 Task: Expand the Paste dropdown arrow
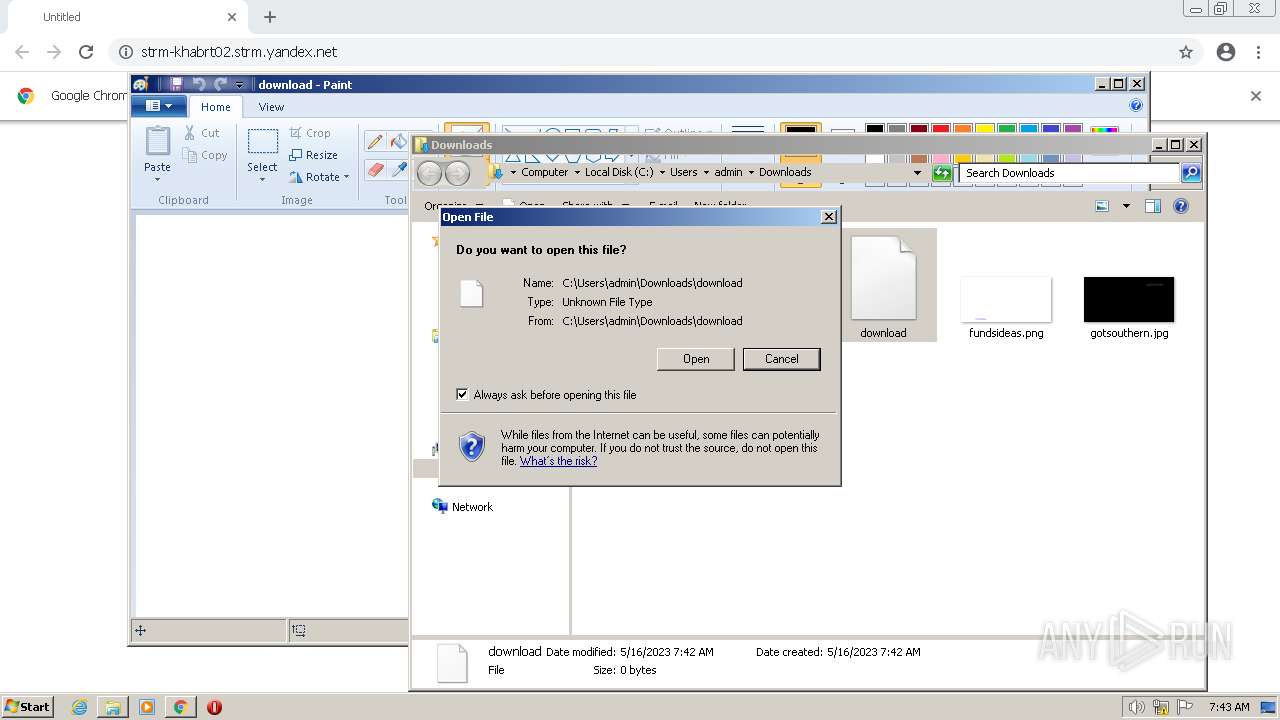point(157,180)
